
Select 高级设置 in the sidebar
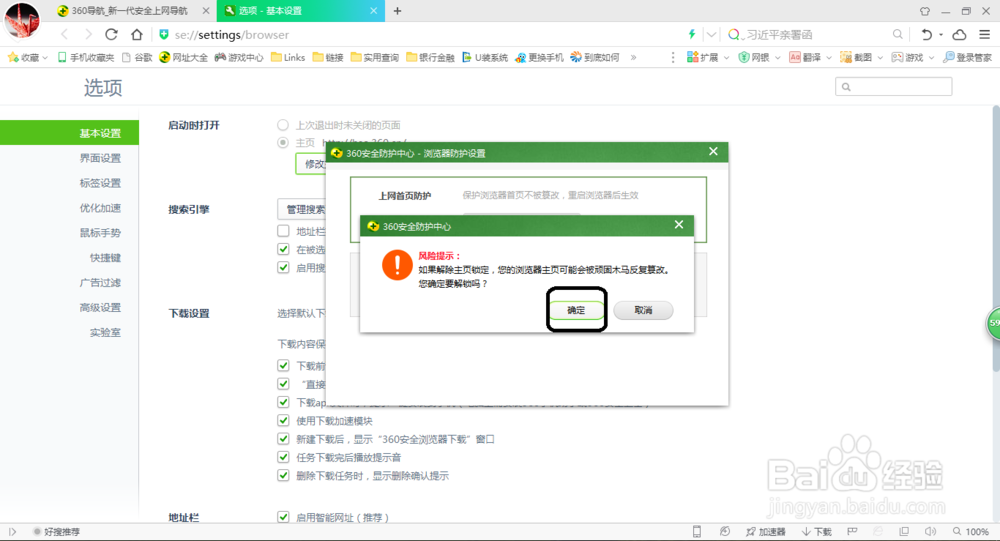pos(100,307)
